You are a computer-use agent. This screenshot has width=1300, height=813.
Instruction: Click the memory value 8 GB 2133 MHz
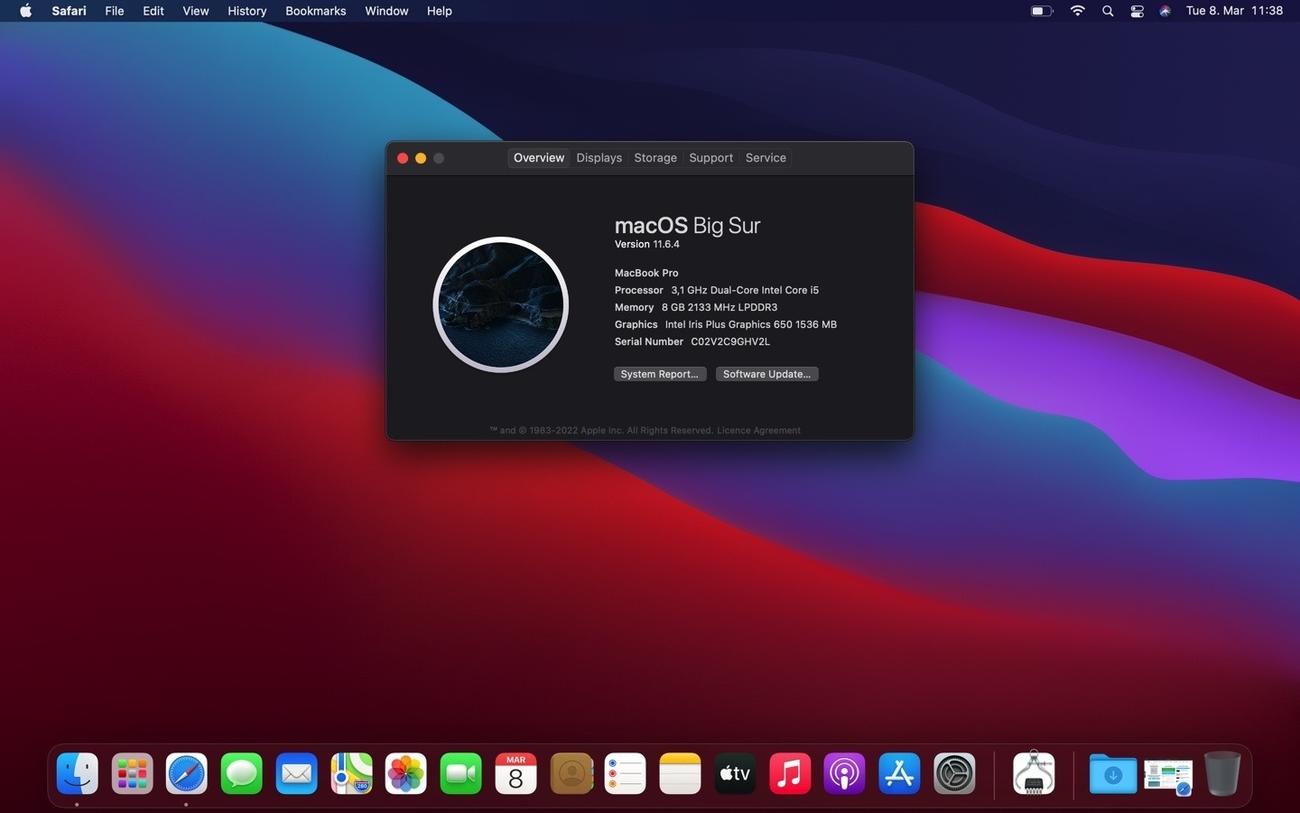[x=719, y=307]
